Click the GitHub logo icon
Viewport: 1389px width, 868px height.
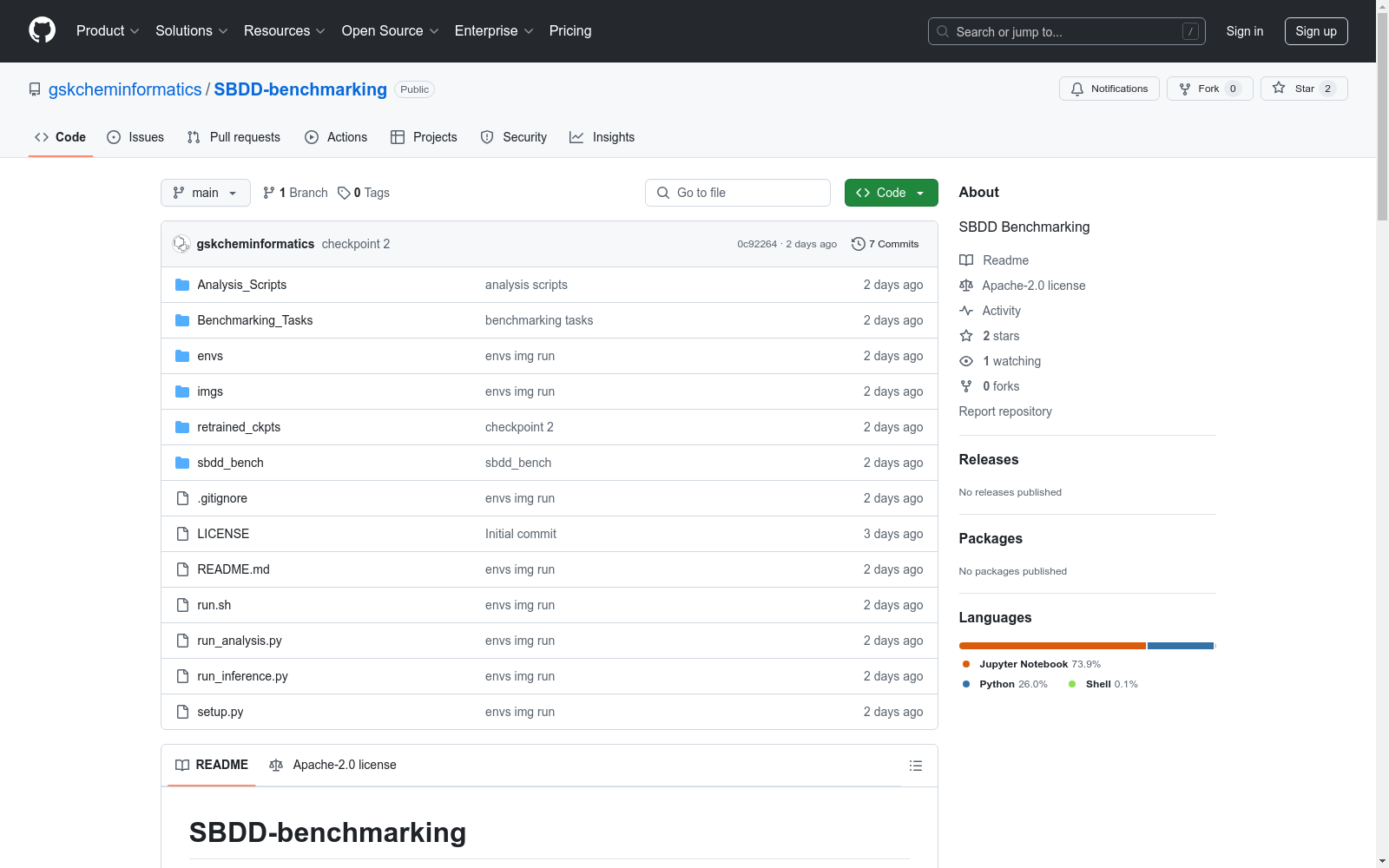click(x=42, y=30)
